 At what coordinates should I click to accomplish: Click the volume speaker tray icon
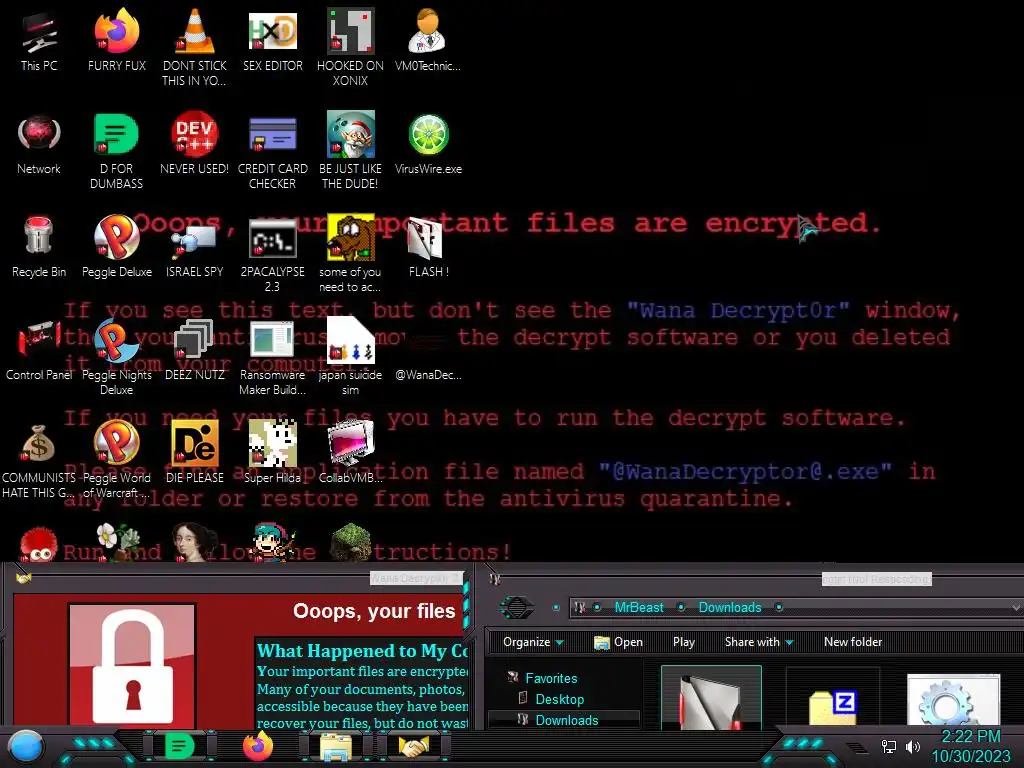(x=913, y=746)
